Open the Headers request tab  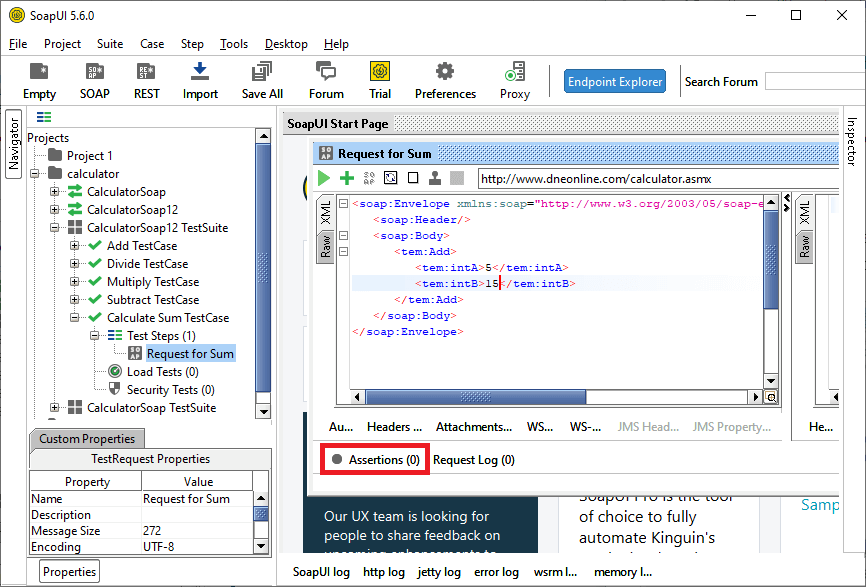[394, 426]
